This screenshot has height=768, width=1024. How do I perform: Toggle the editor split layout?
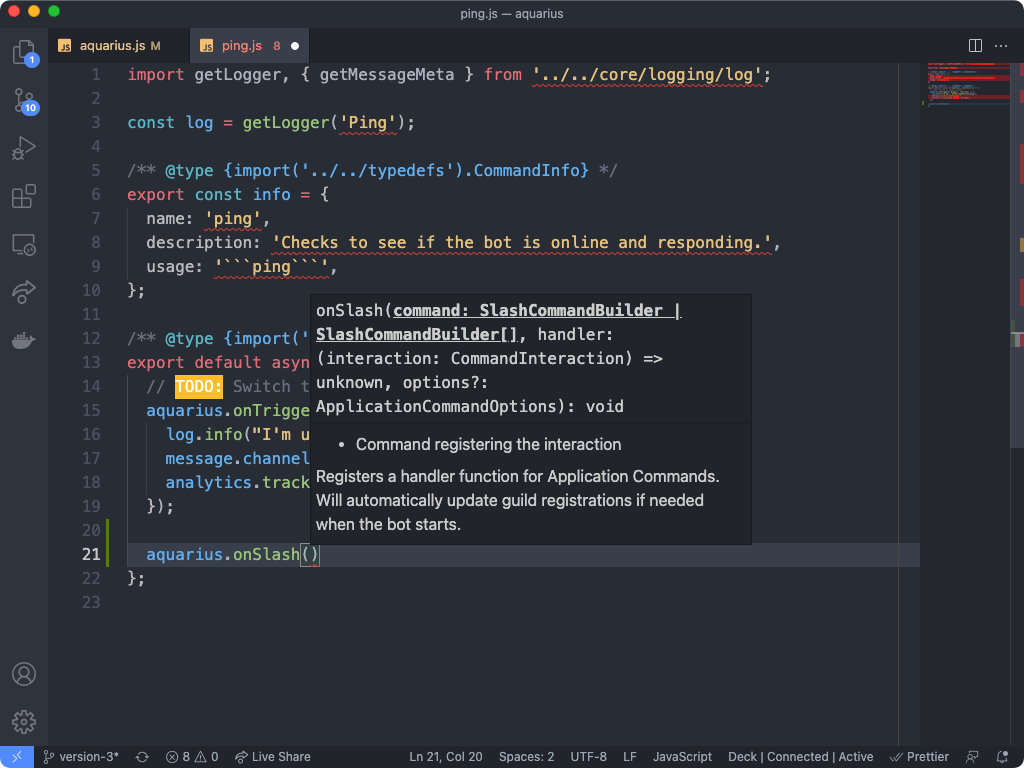(x=973, y=45)
